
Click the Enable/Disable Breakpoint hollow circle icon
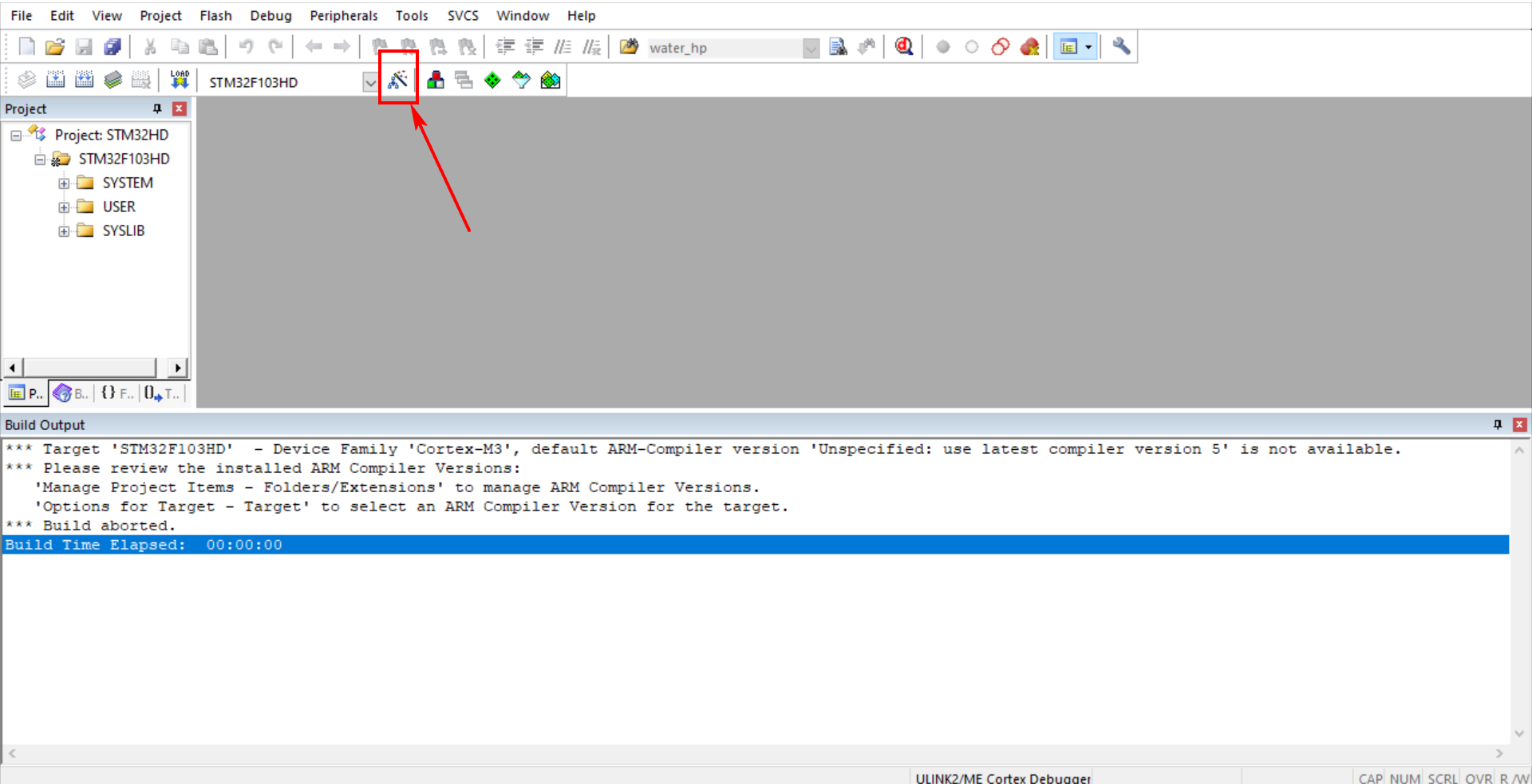972,47
